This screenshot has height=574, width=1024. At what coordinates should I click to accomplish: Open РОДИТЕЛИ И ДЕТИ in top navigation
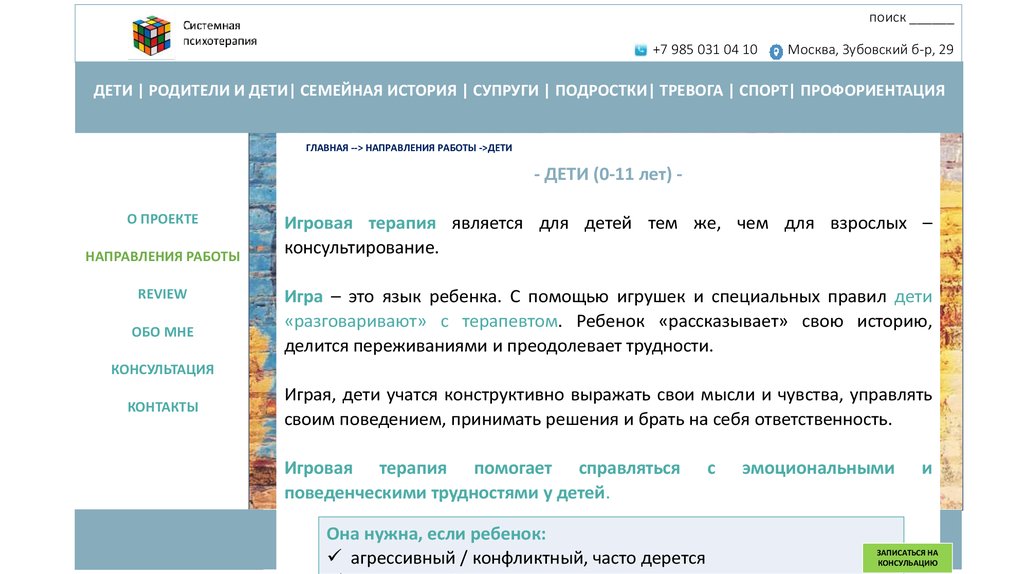click(218, 91)
